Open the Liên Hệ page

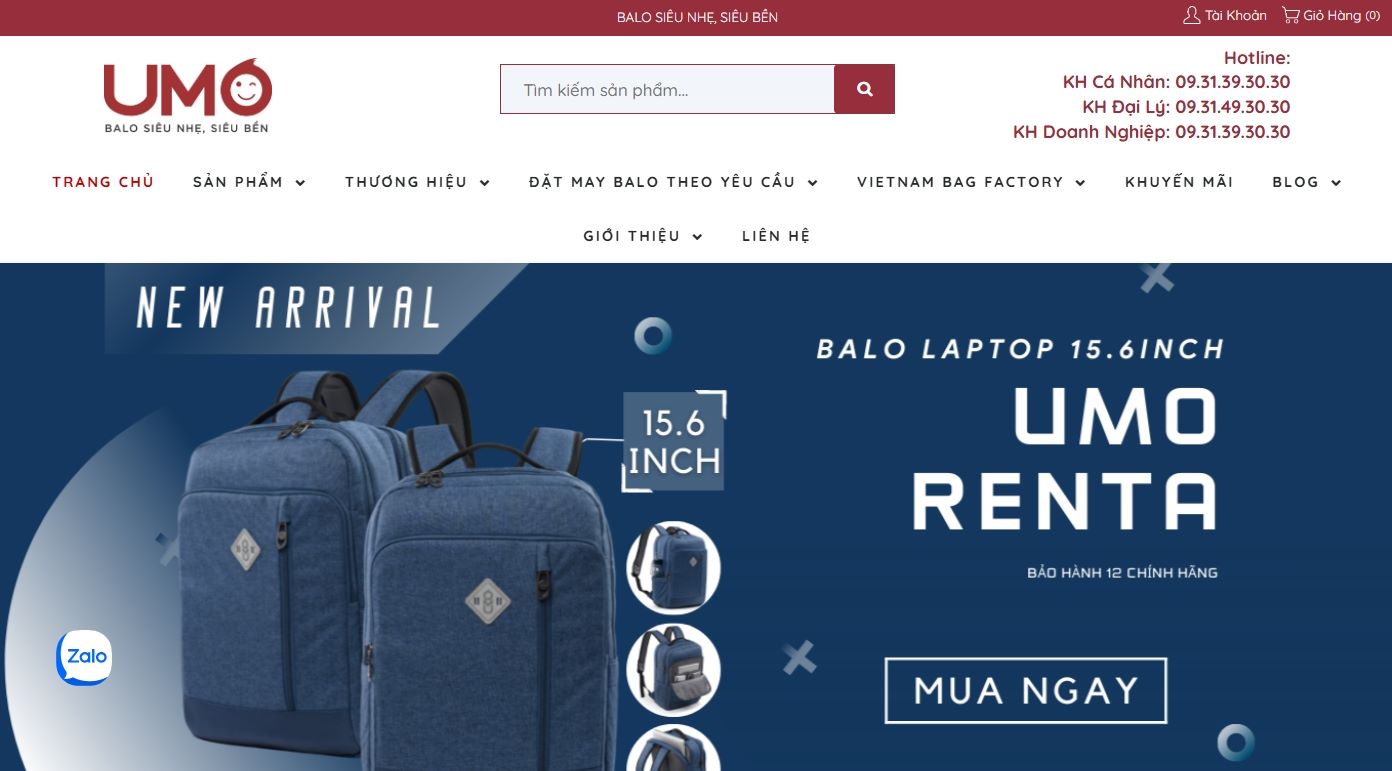coord(776,236)
